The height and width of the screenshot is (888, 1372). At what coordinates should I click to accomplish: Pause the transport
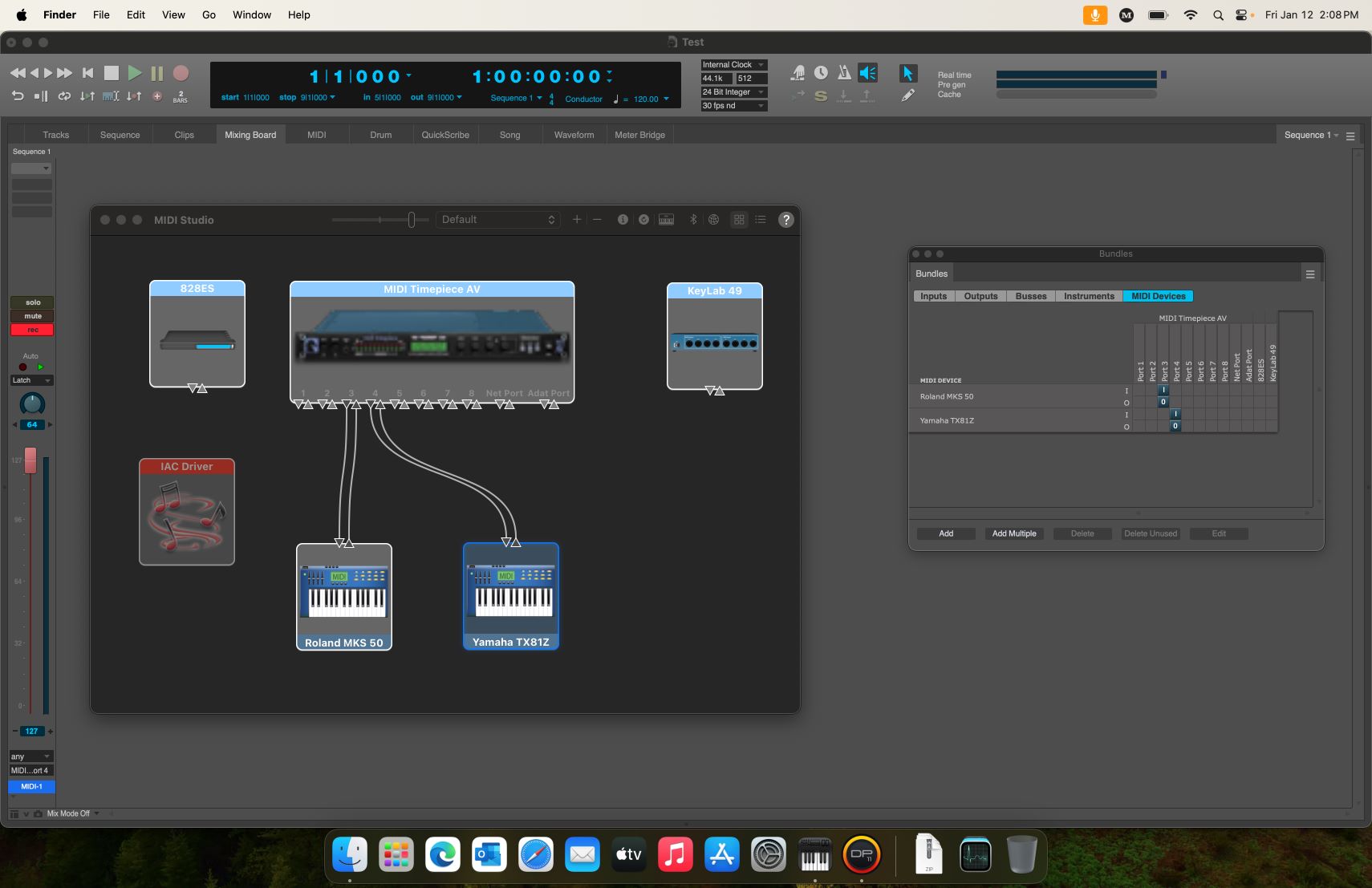(x=157, y=73)
